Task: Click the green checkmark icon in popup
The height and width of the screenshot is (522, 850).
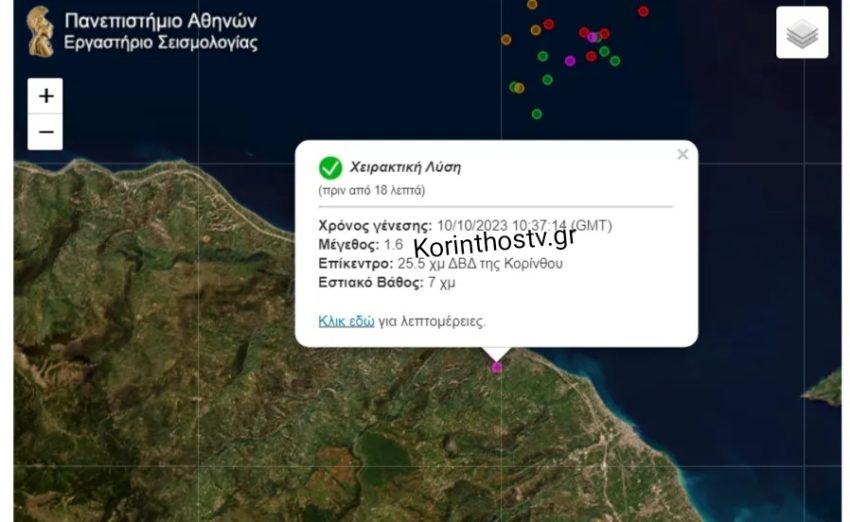Action: coord(330,168)
